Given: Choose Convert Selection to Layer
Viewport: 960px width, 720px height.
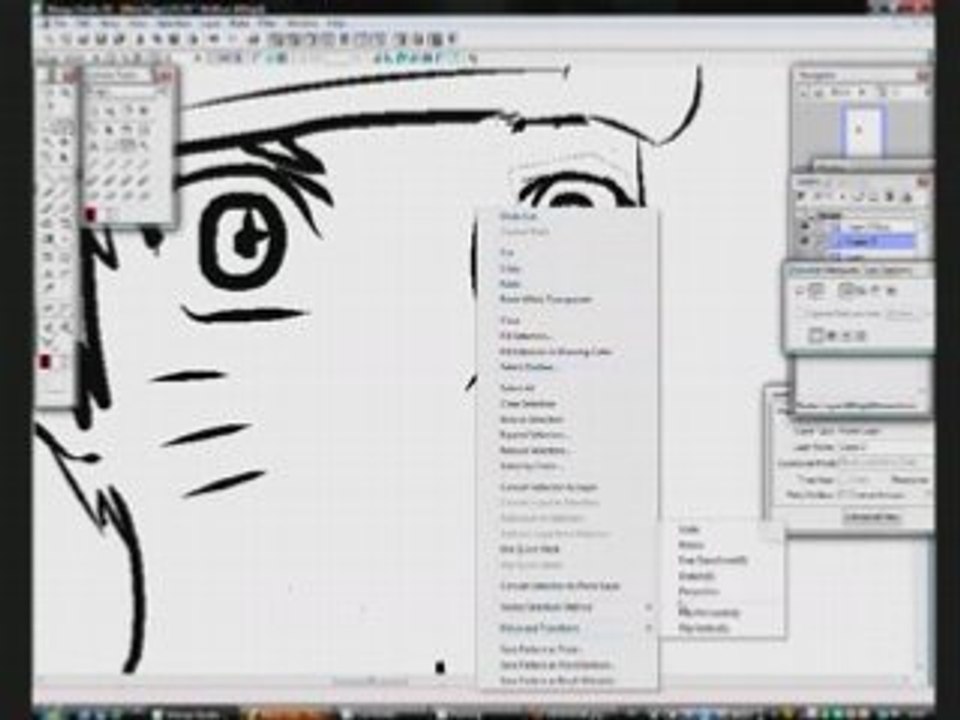Looking at the screenshot, I should point(549,487).
